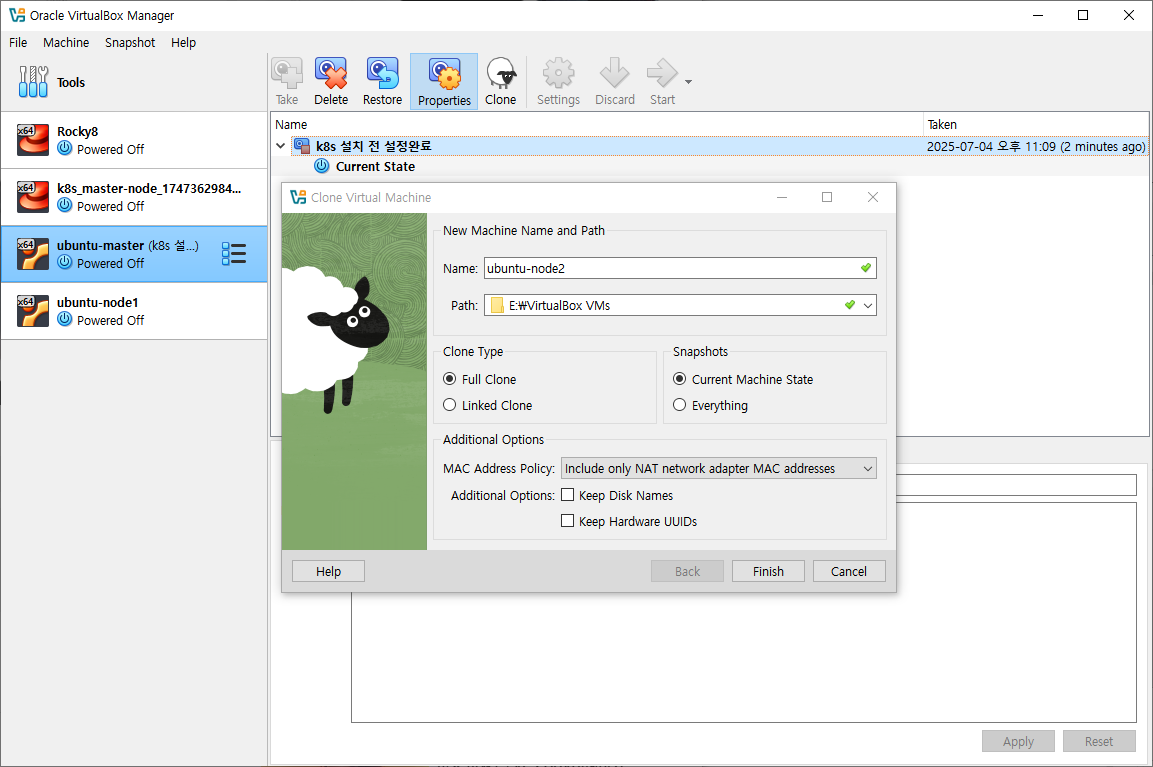Click the Finish button
1153x767 pixels.
pyautogui.click(x=768, y=571)
